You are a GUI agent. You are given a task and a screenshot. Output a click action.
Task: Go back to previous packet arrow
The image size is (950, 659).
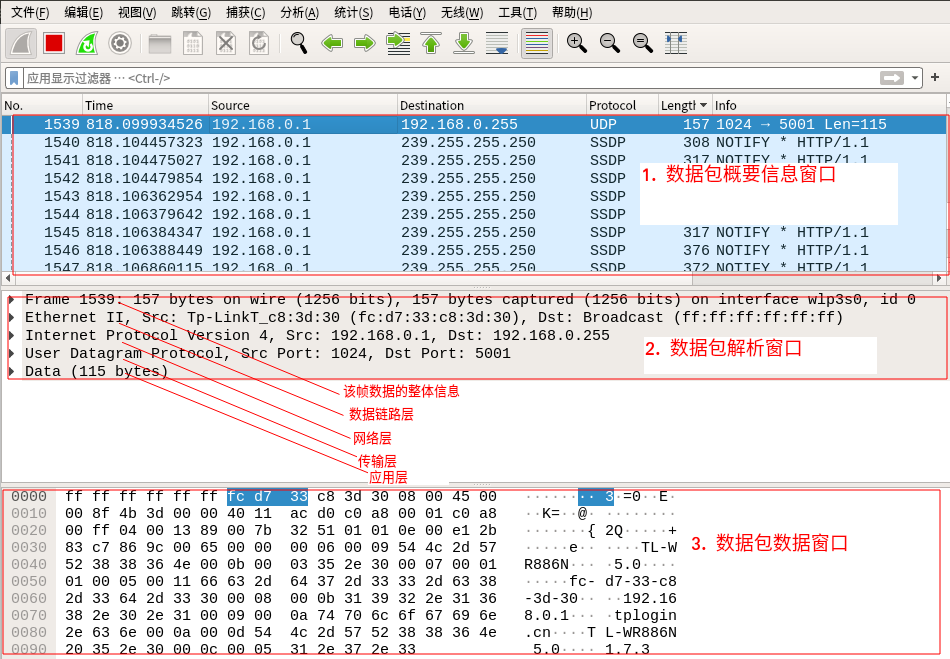332,44
